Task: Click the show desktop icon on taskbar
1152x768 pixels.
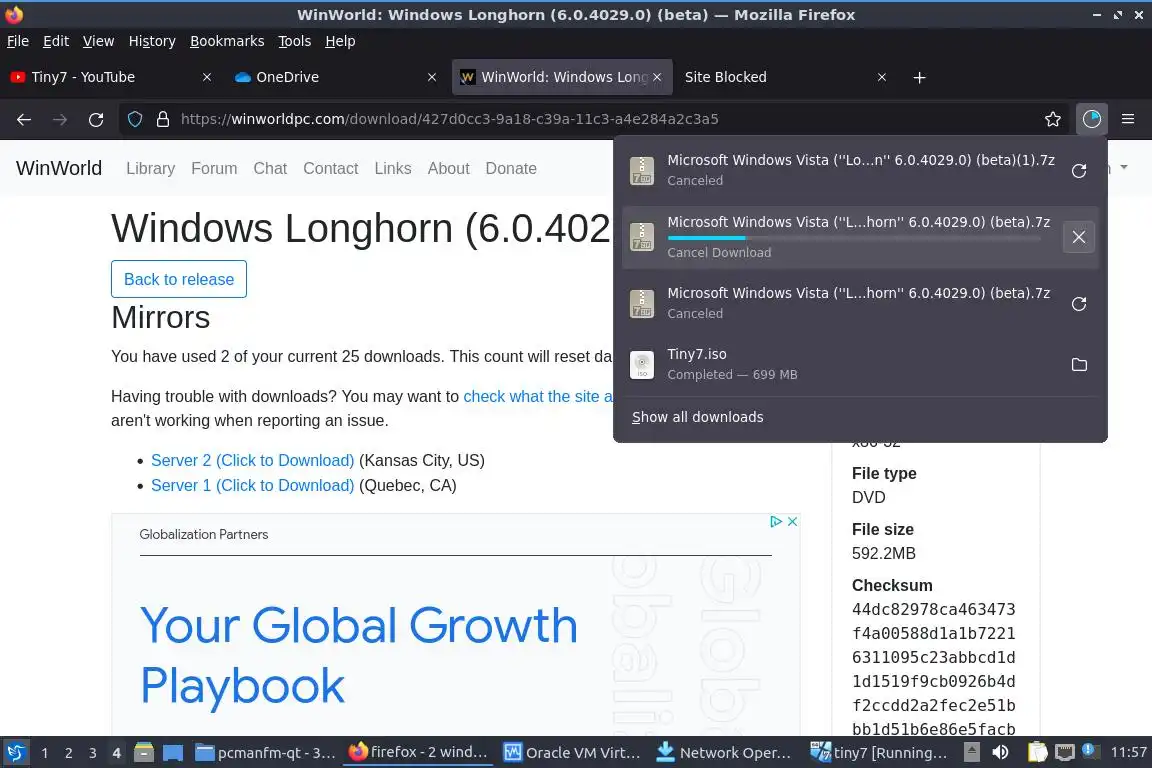Action: coord(173,753)
